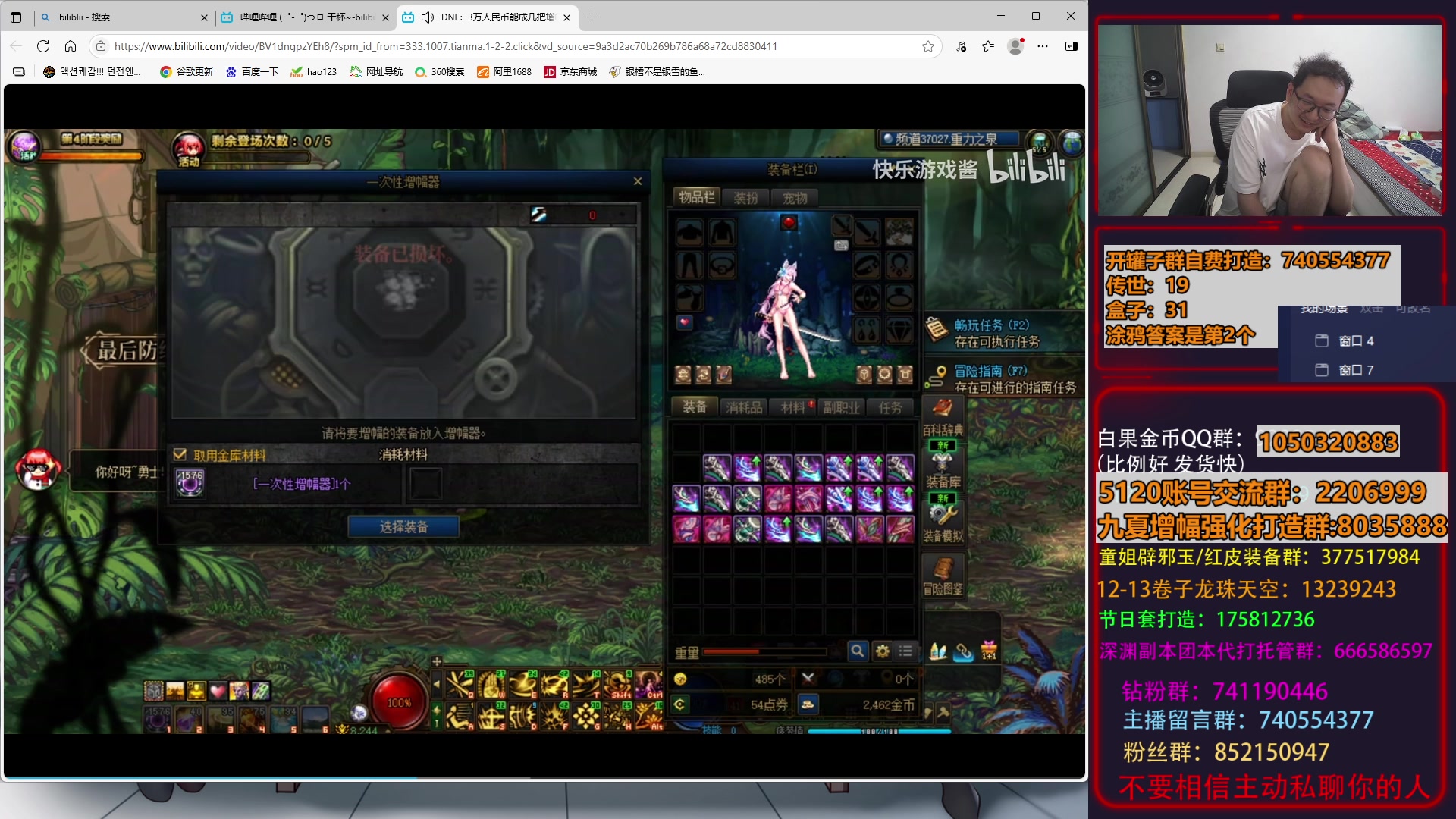Open a new browser tab

[592, 17]
